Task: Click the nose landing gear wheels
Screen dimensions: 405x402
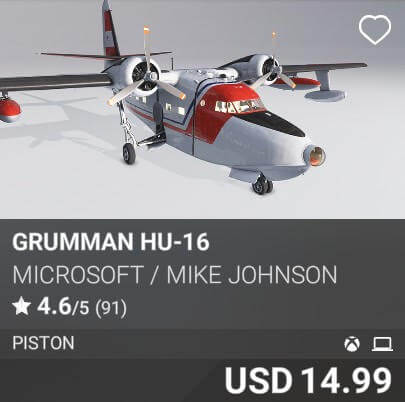Action: point(263,187)
